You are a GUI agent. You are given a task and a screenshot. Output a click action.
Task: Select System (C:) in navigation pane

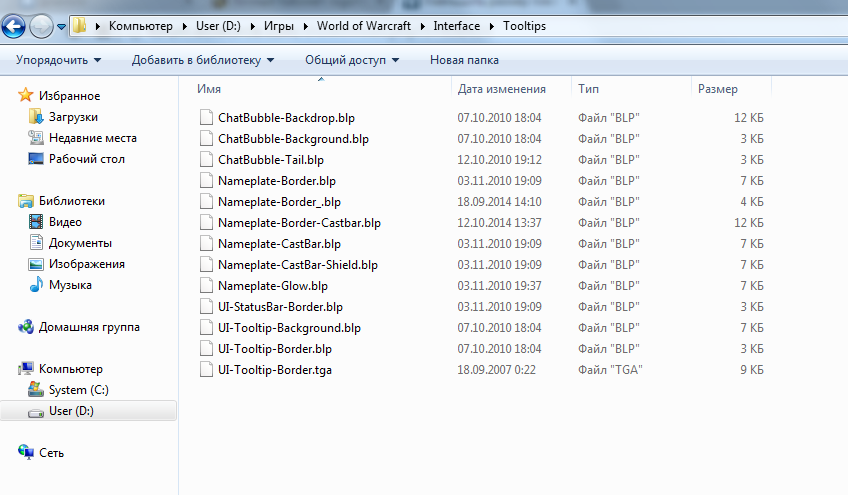tap(78, 390)
